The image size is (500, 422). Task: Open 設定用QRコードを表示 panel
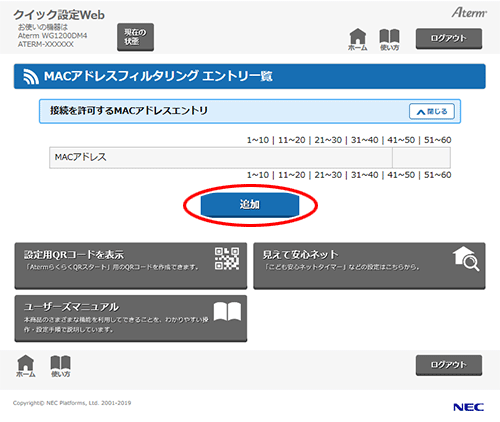(131, 266)
